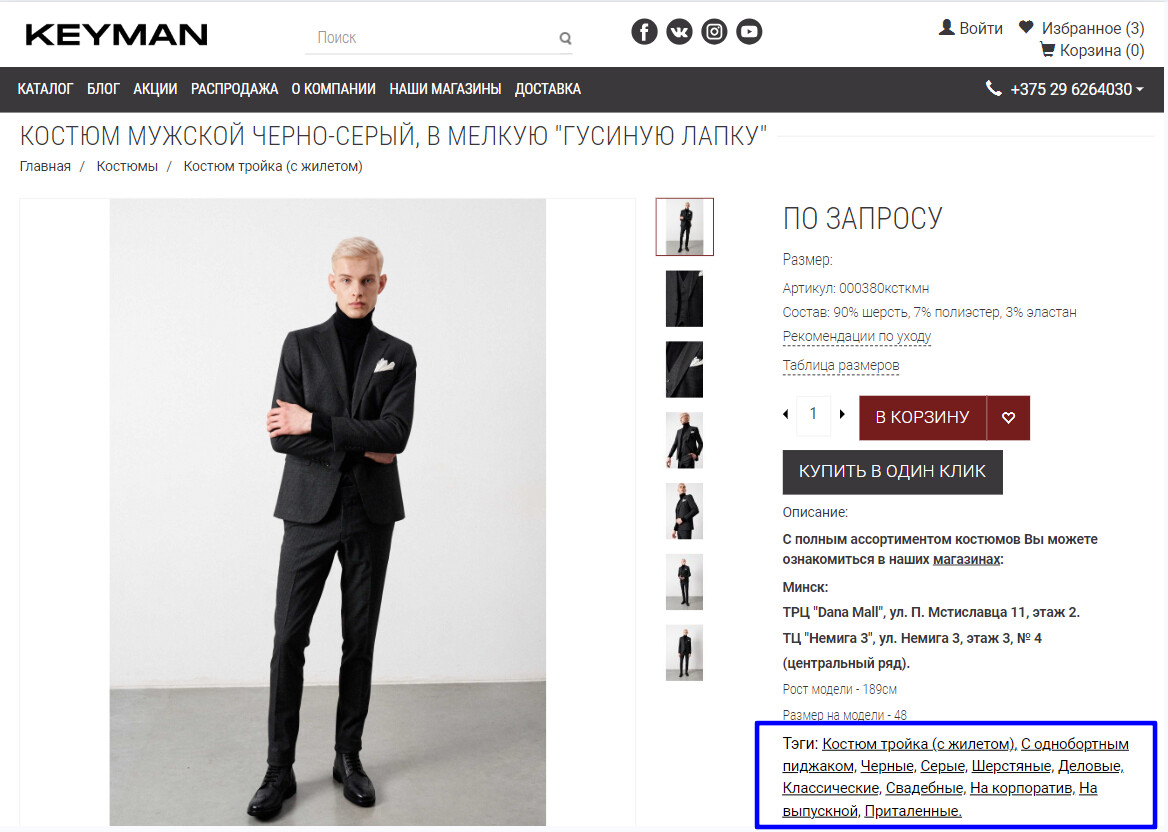The image size is (1168, 832).
Task: Click the Войти login user icon
Action: [947, 28]
